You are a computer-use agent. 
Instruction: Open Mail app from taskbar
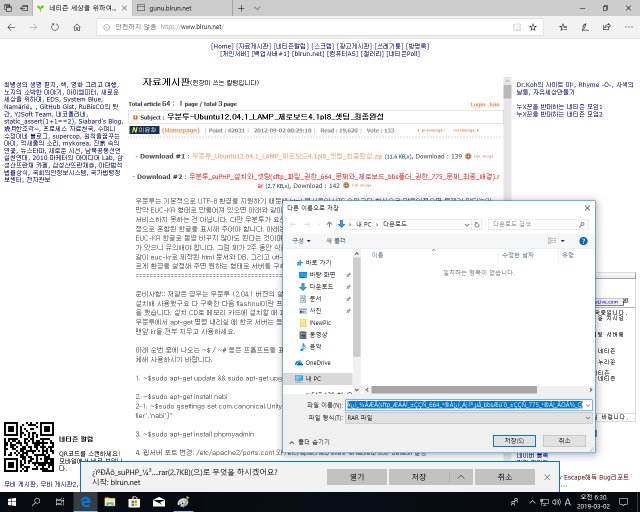159,502
